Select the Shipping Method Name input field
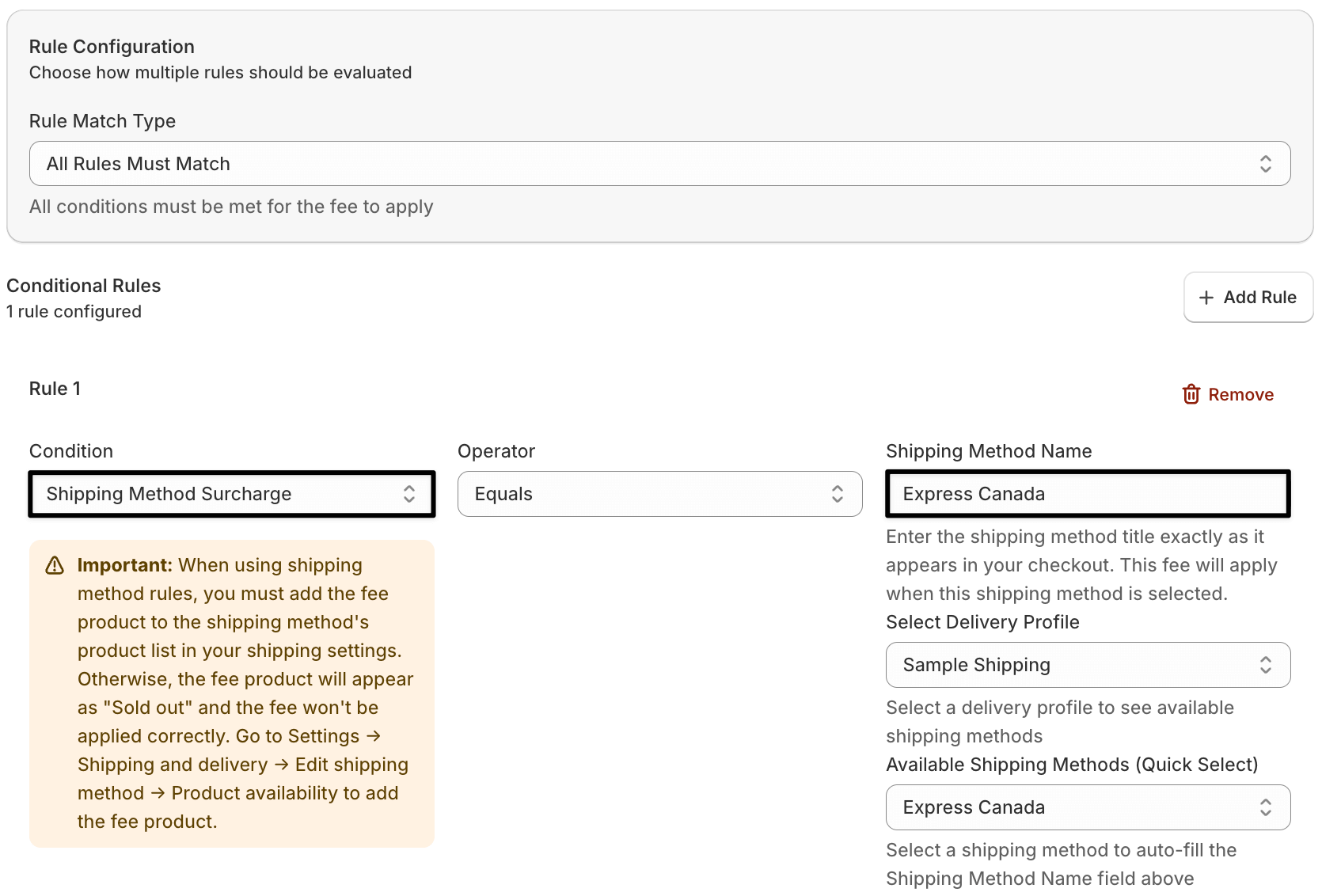Image resolution: width=1322 pixels, height=896 pixels. point(1086,493)
